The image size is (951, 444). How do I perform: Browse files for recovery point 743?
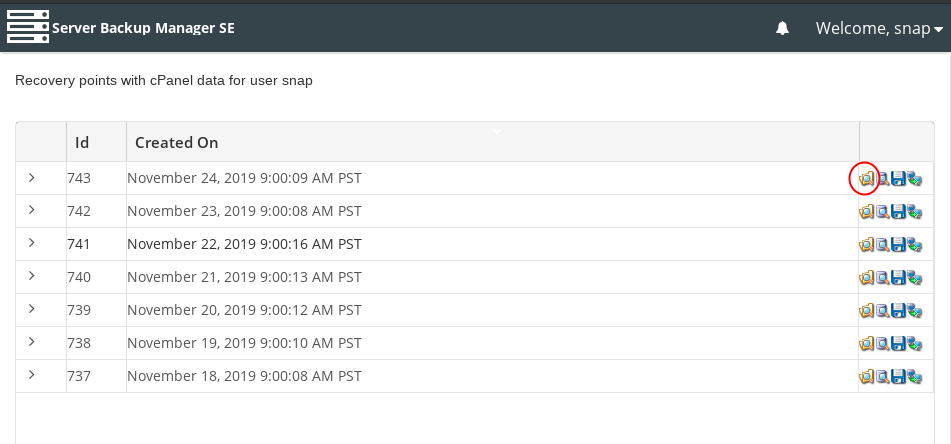(866, 179)
